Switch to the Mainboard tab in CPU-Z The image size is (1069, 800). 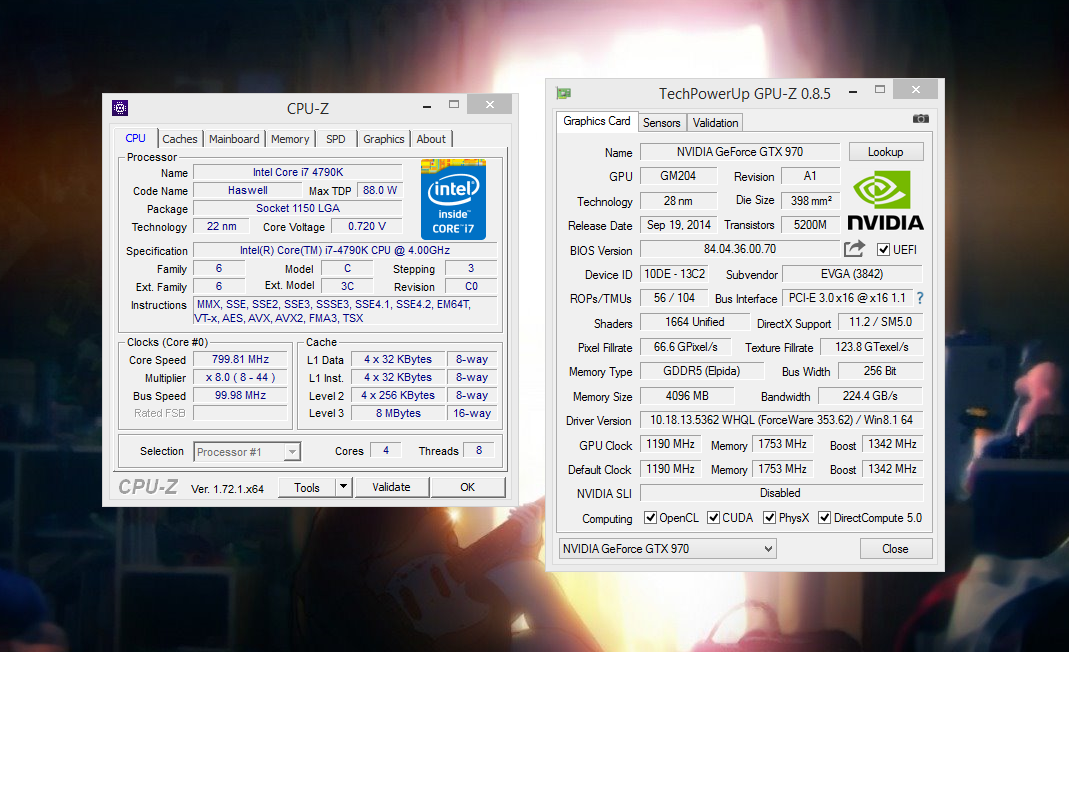234,138
